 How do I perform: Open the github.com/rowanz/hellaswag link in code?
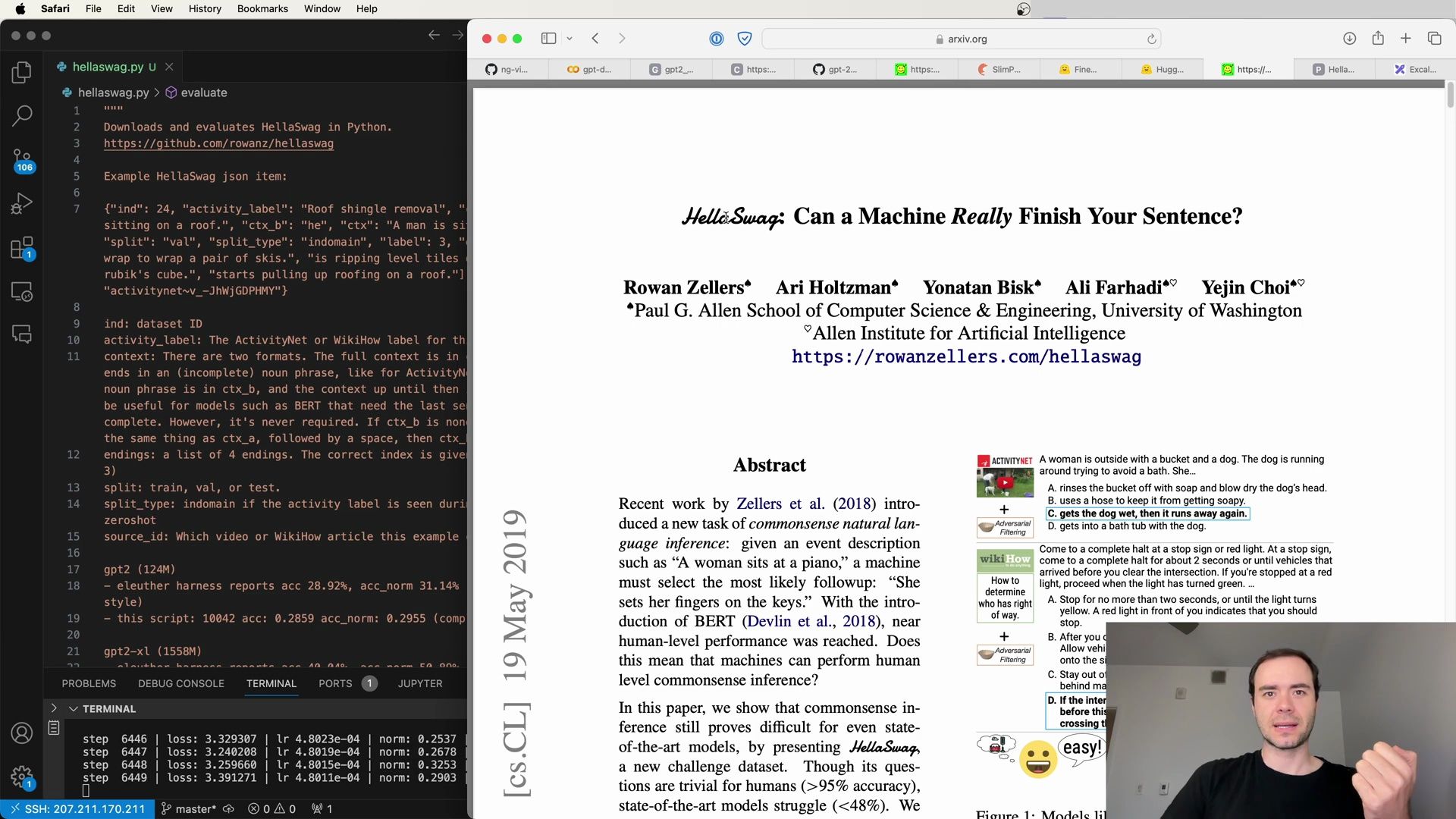coord(218,143)
